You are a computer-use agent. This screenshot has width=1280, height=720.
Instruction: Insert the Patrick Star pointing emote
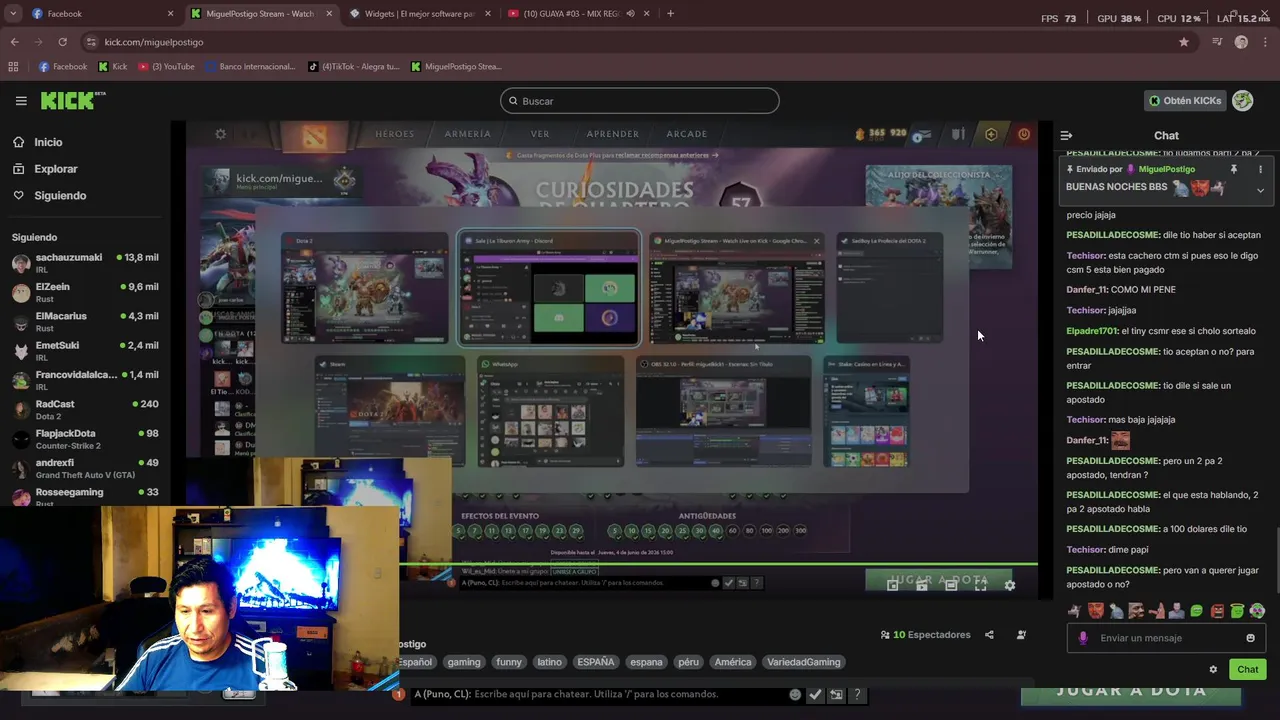[x=1156, y=611]
